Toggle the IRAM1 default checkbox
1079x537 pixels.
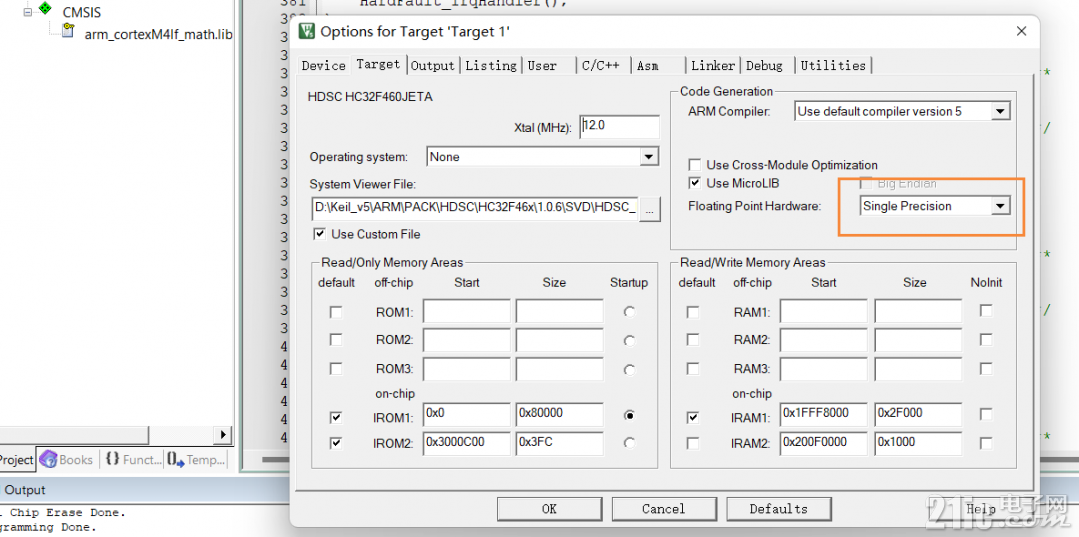693,417
